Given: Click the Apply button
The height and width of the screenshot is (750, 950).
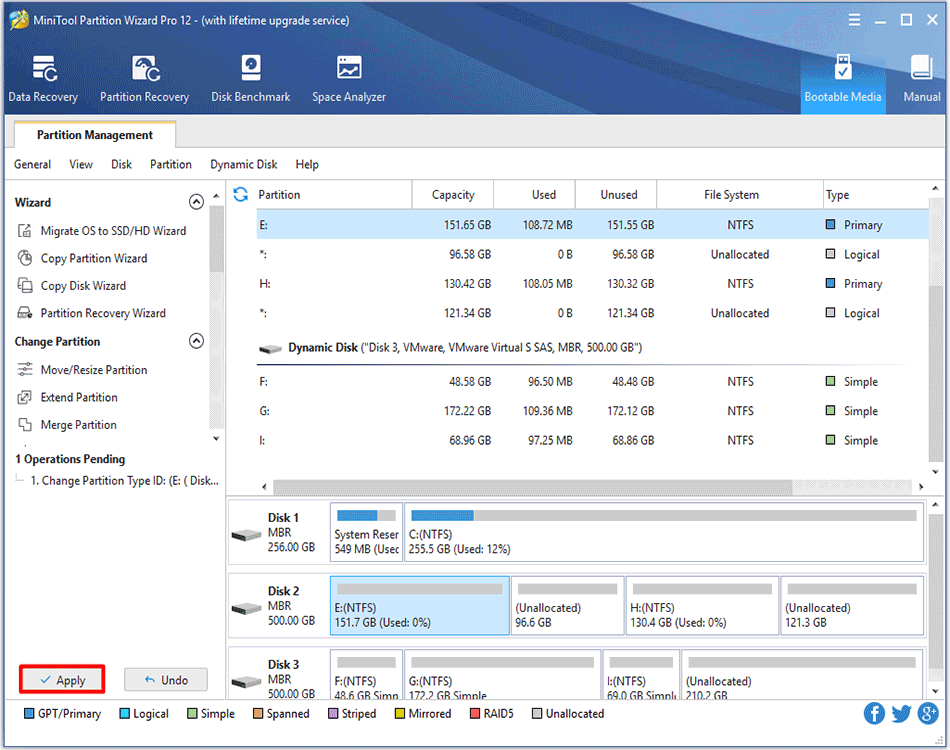Looking at the screenshot, I should pos(62,680).
